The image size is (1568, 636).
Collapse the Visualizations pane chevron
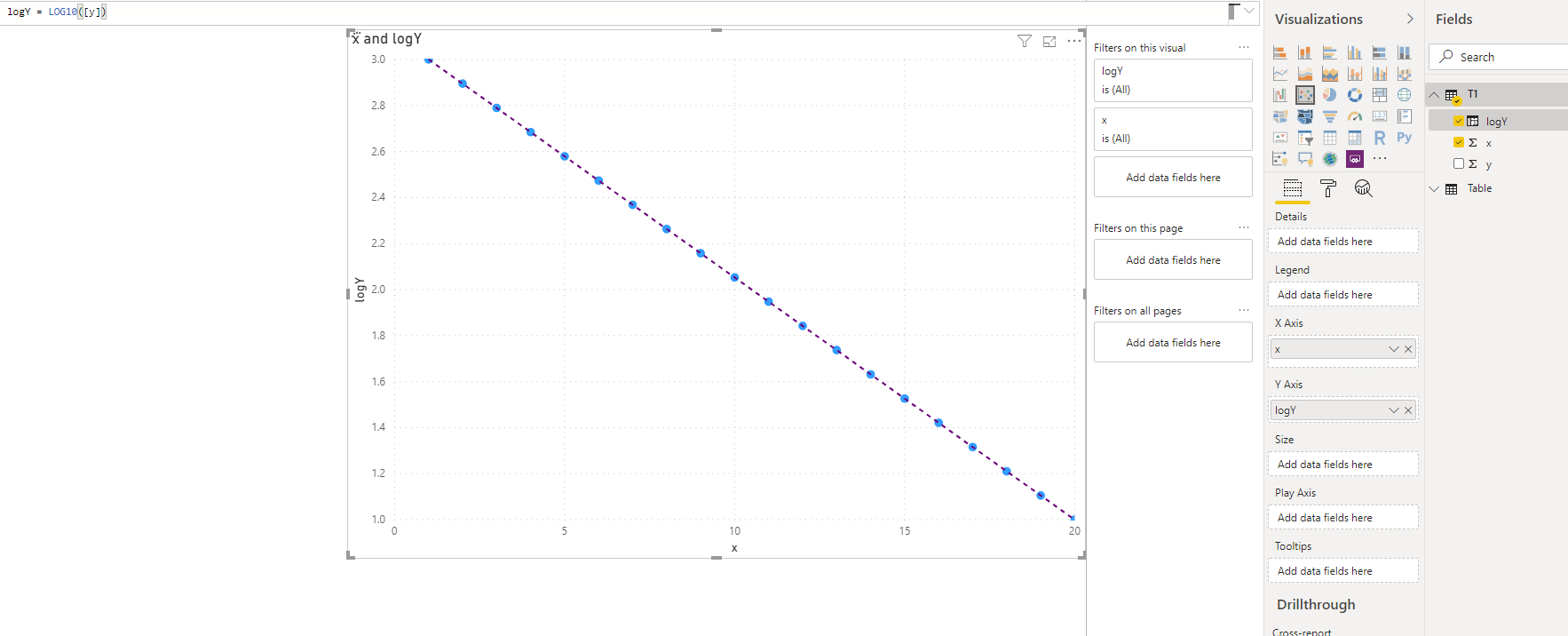(1410, 19)
